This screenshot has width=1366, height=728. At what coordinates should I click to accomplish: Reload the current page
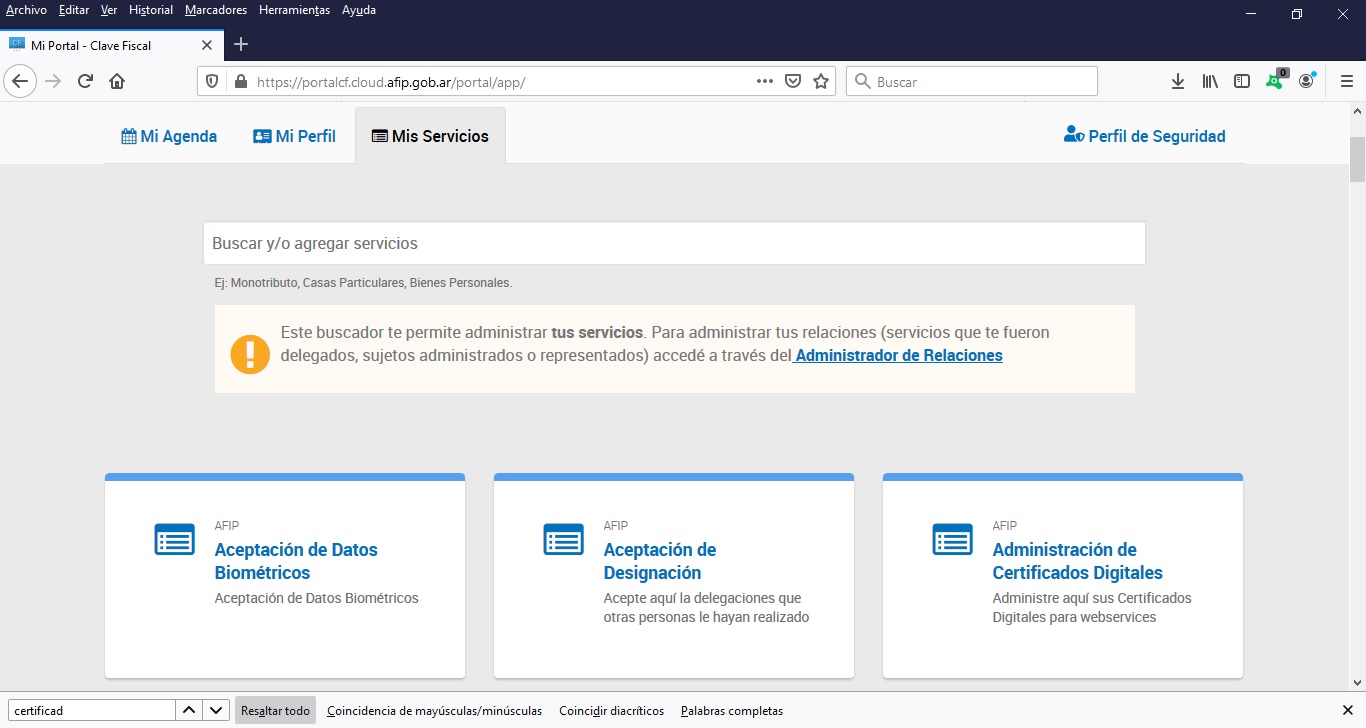point(85,82)
